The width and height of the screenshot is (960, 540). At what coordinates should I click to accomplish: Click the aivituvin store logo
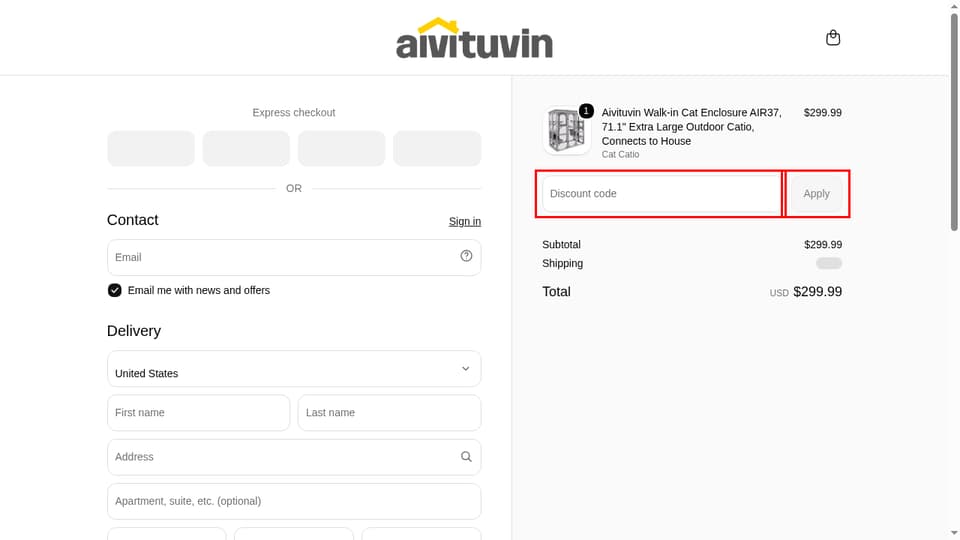tap(474, 38)
